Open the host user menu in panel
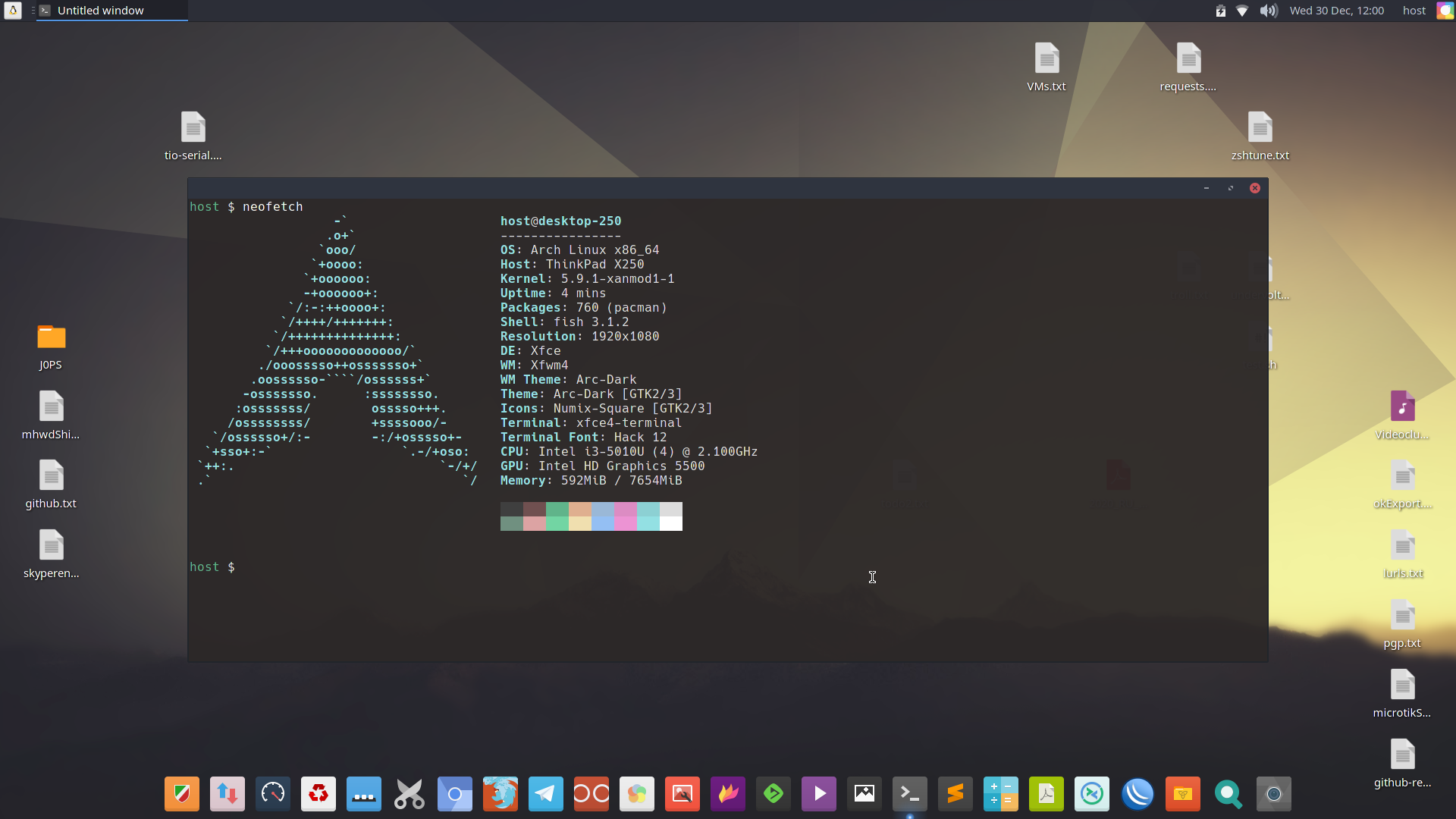The width and height of the screenshot is (1456, 819). coord(1414,11)
